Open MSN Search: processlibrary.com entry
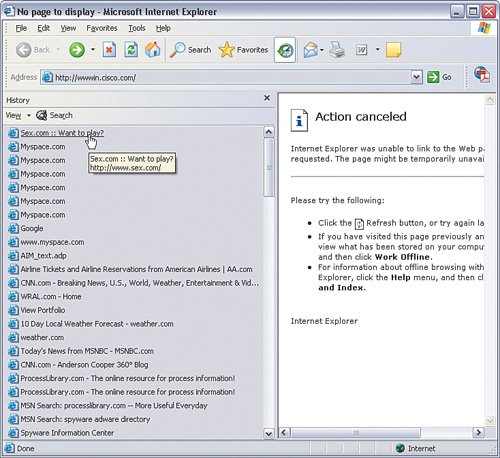 114,405
